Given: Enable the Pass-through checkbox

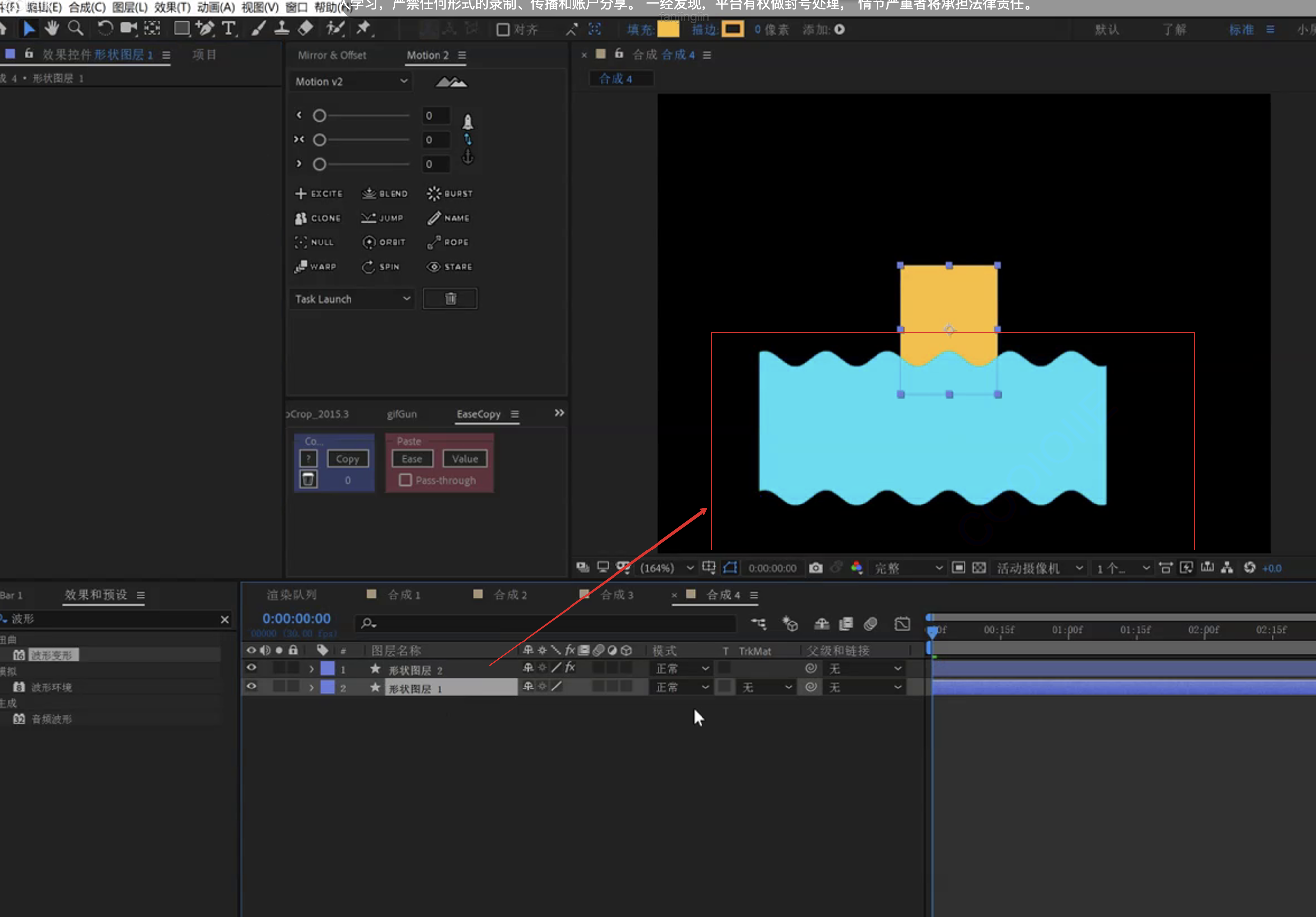Looking at the screenshot, I should (405, 480).
